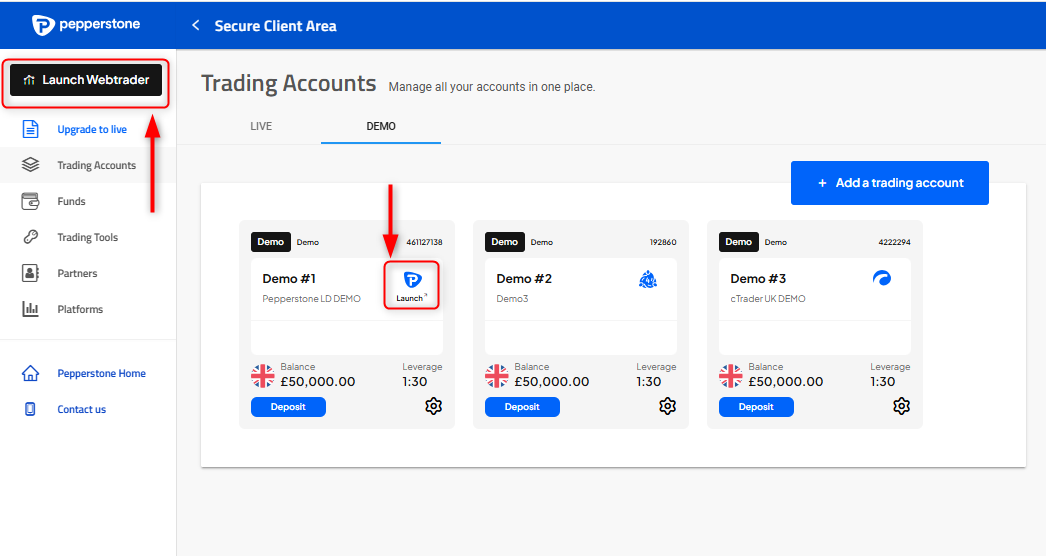
Task: Click Add a trading account button
Action: pos(889,183)
